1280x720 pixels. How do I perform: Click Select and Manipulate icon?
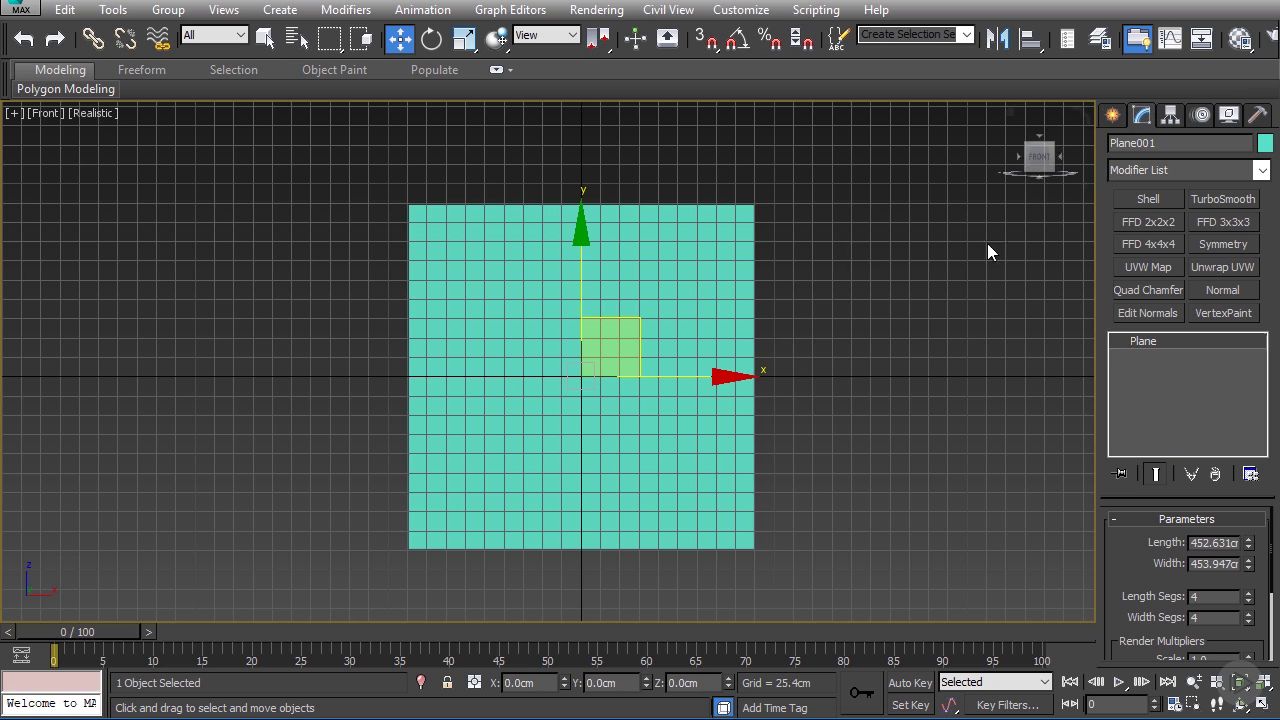tap(635, 39)
